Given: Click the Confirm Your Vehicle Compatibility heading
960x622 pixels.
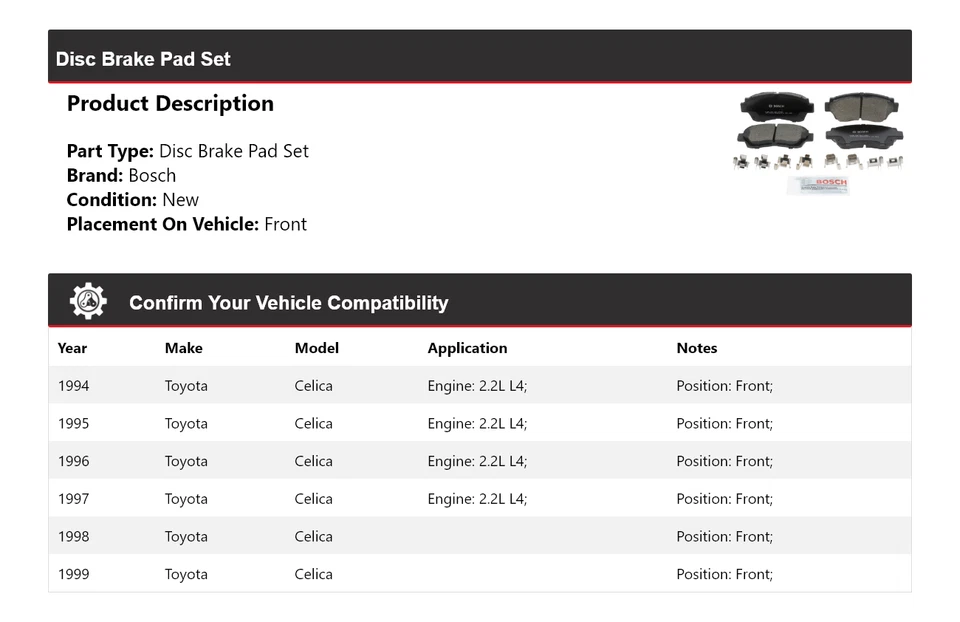Looking at the screenshot, I should (288, 303).
